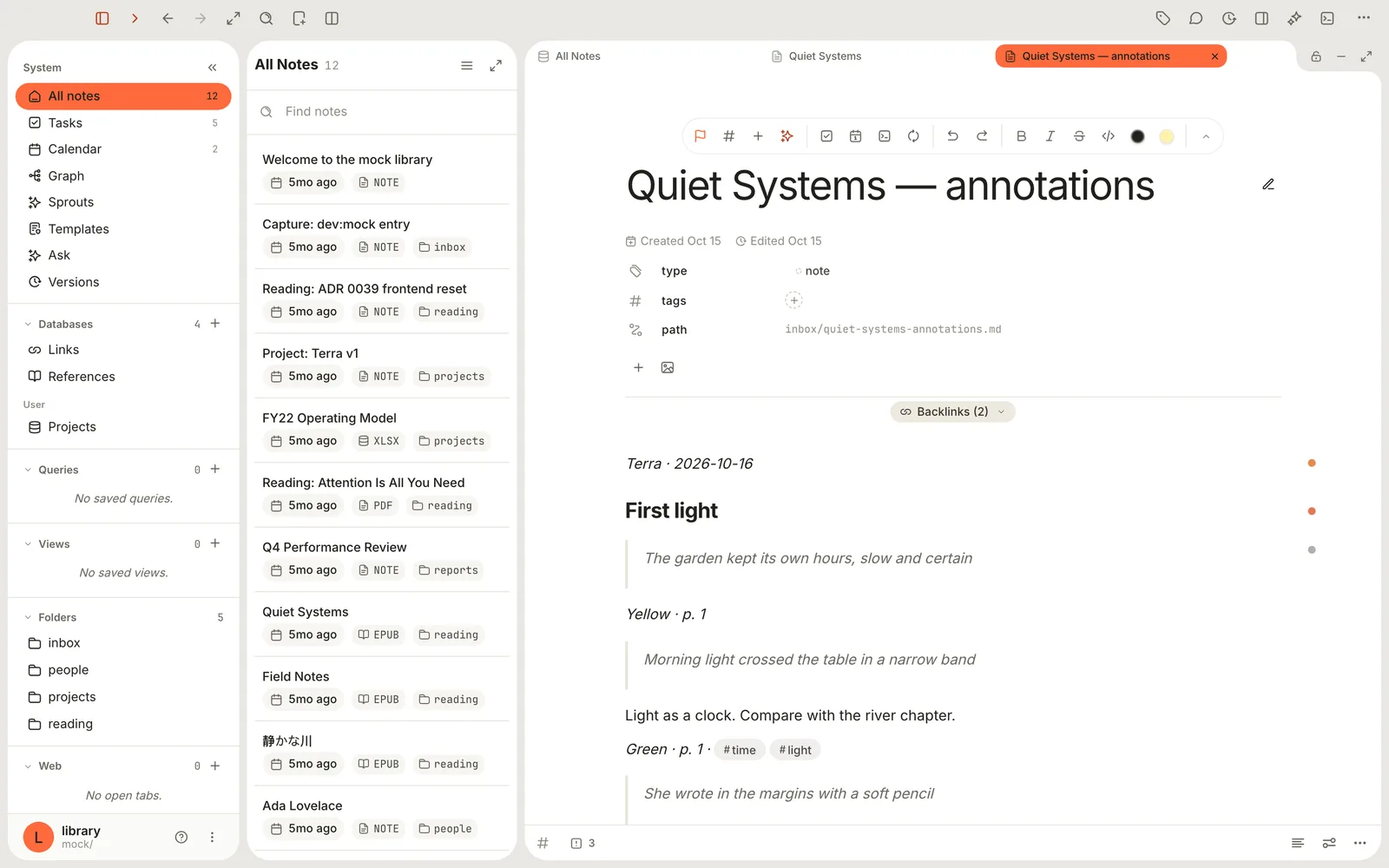Add an image with the picture icon
The width and height of the screenshot is (1389, 868).
coord(668,368)
